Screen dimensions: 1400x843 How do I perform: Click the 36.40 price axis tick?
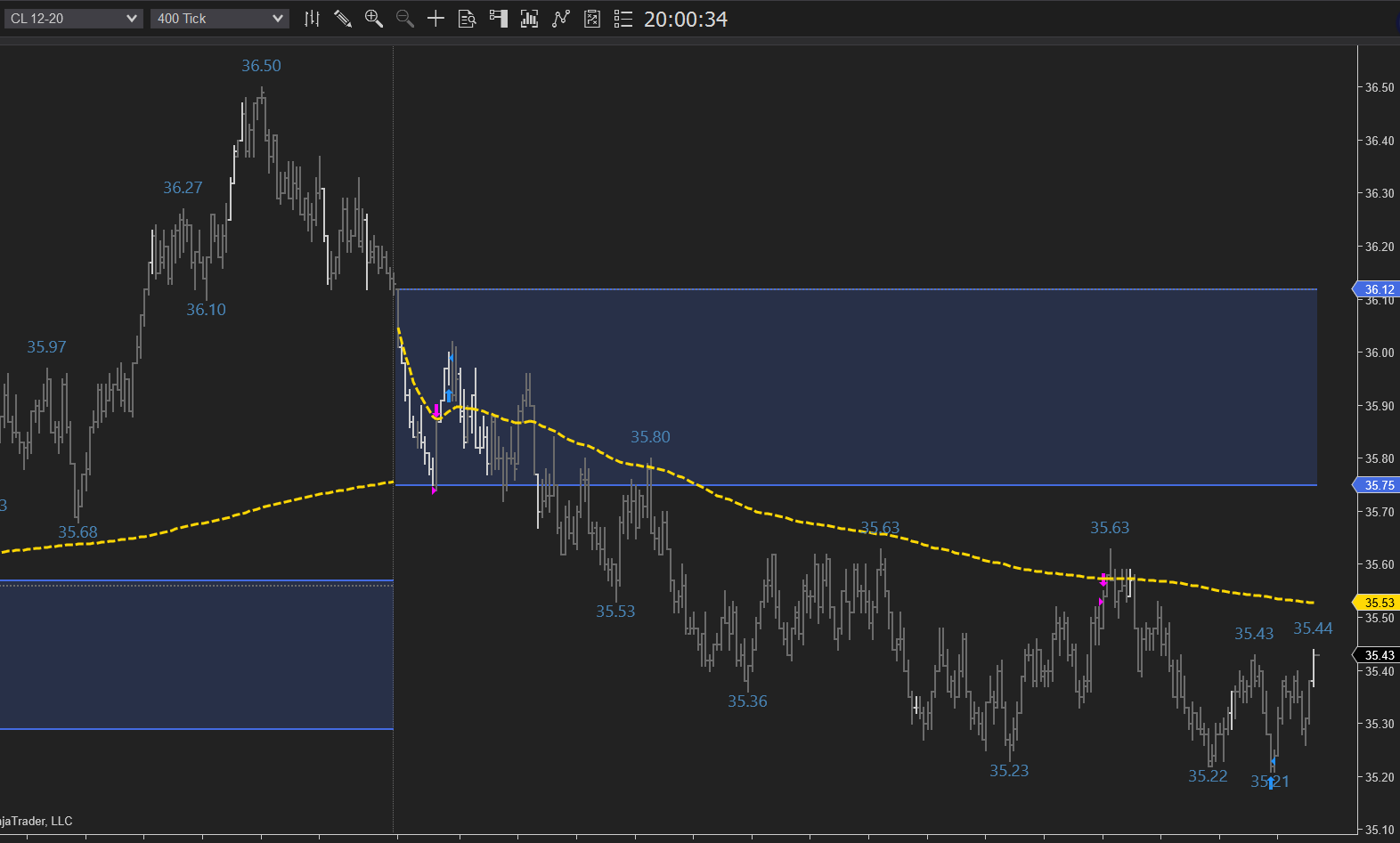[1380, 141]
